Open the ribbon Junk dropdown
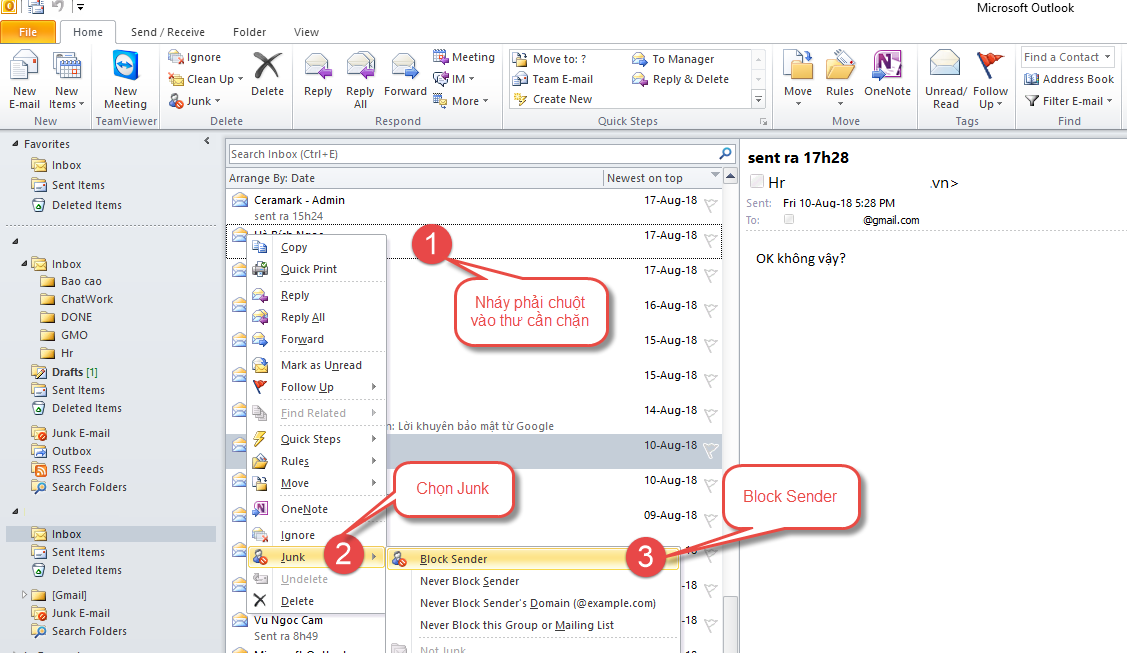 tap(195, 101)
